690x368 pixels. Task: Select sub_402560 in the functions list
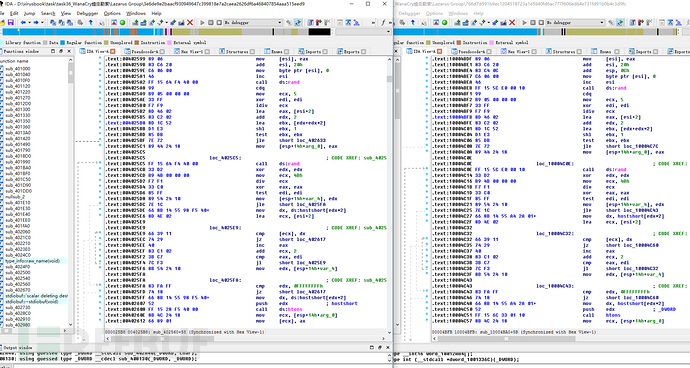tap(18, 284)
